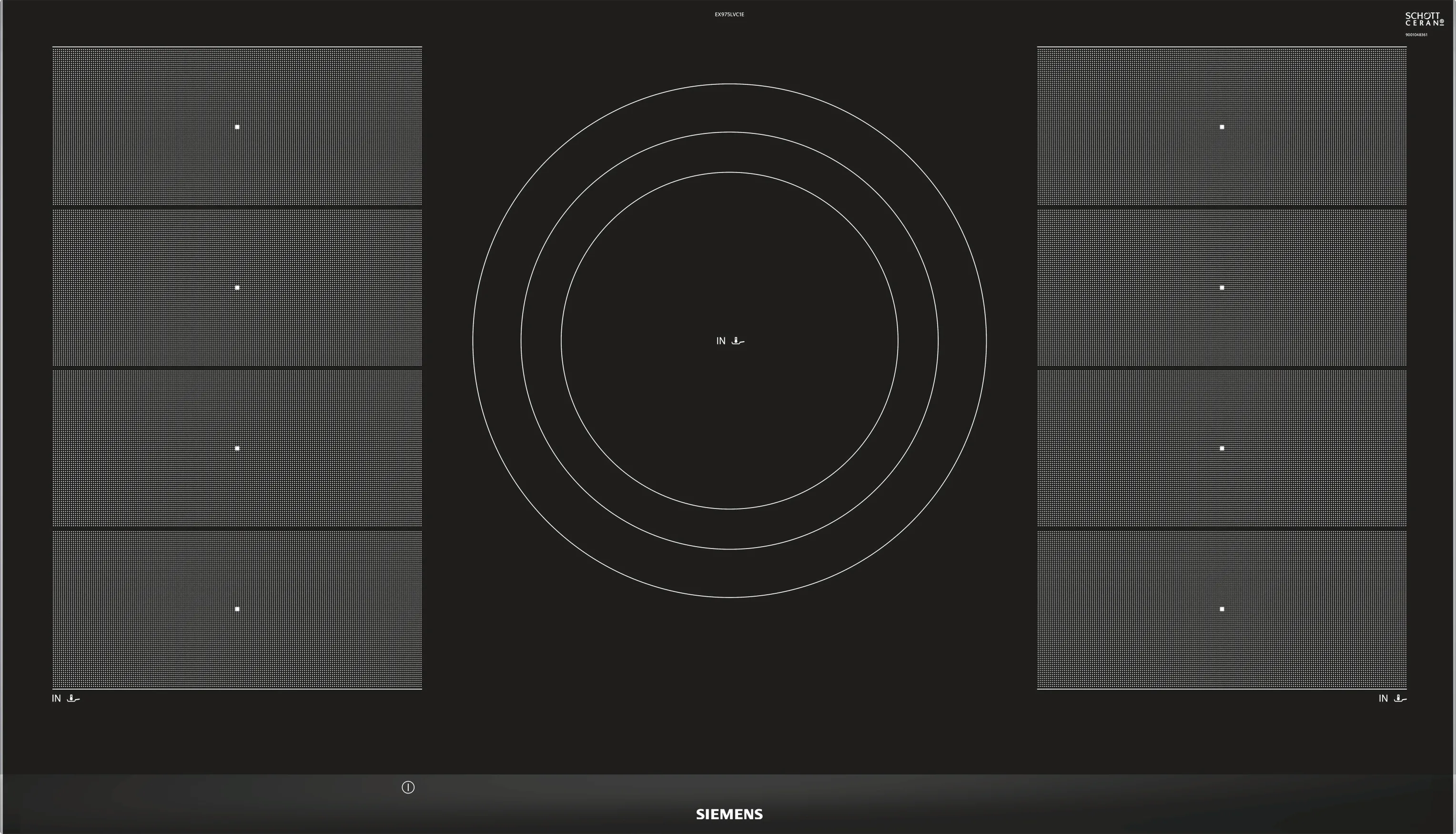Click the pan icon below right flex zone
The height and width of the screenshot is (834, 1456).
click(x=1400, y=698)
